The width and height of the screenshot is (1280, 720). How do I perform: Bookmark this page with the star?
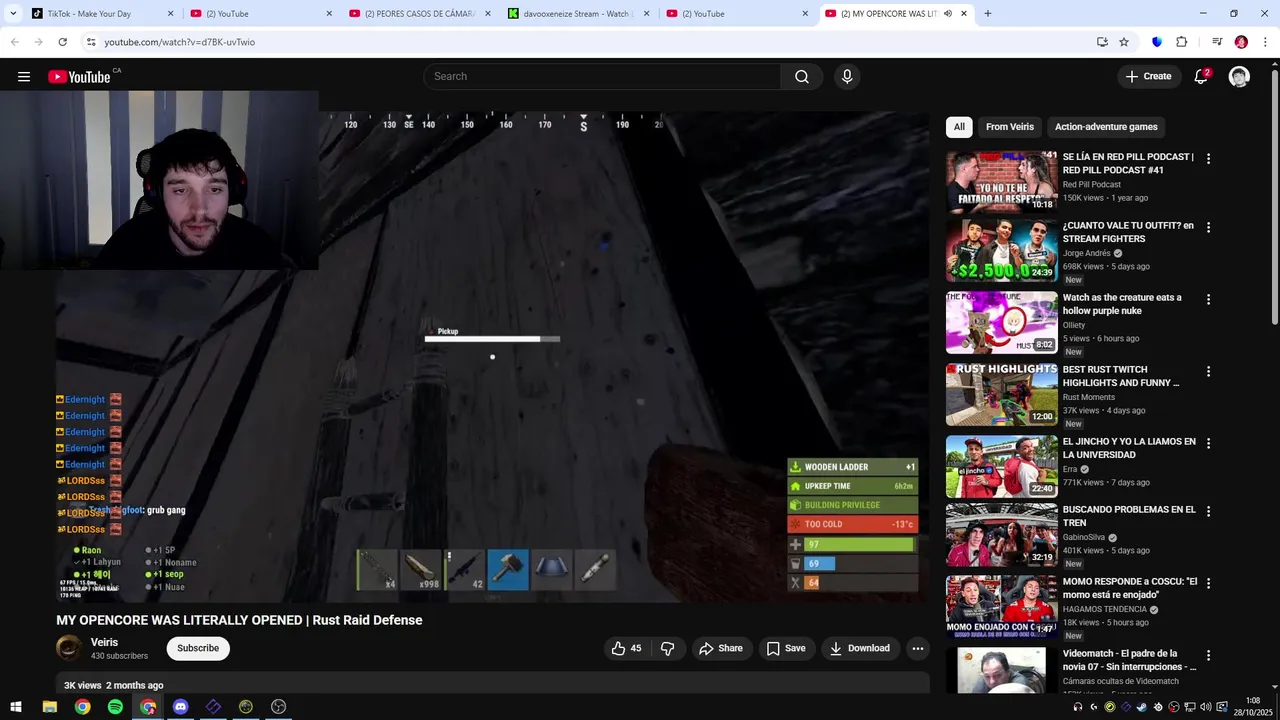tap(1124, 42)
